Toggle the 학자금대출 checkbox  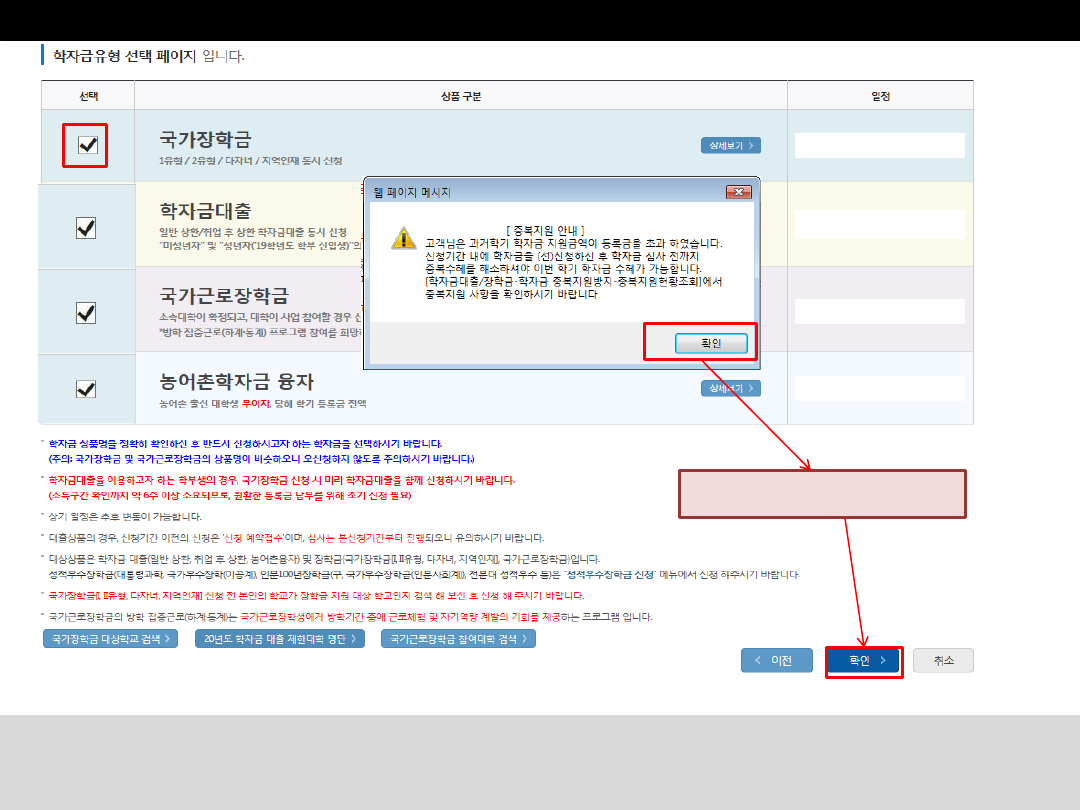click(x=87, y=228)
